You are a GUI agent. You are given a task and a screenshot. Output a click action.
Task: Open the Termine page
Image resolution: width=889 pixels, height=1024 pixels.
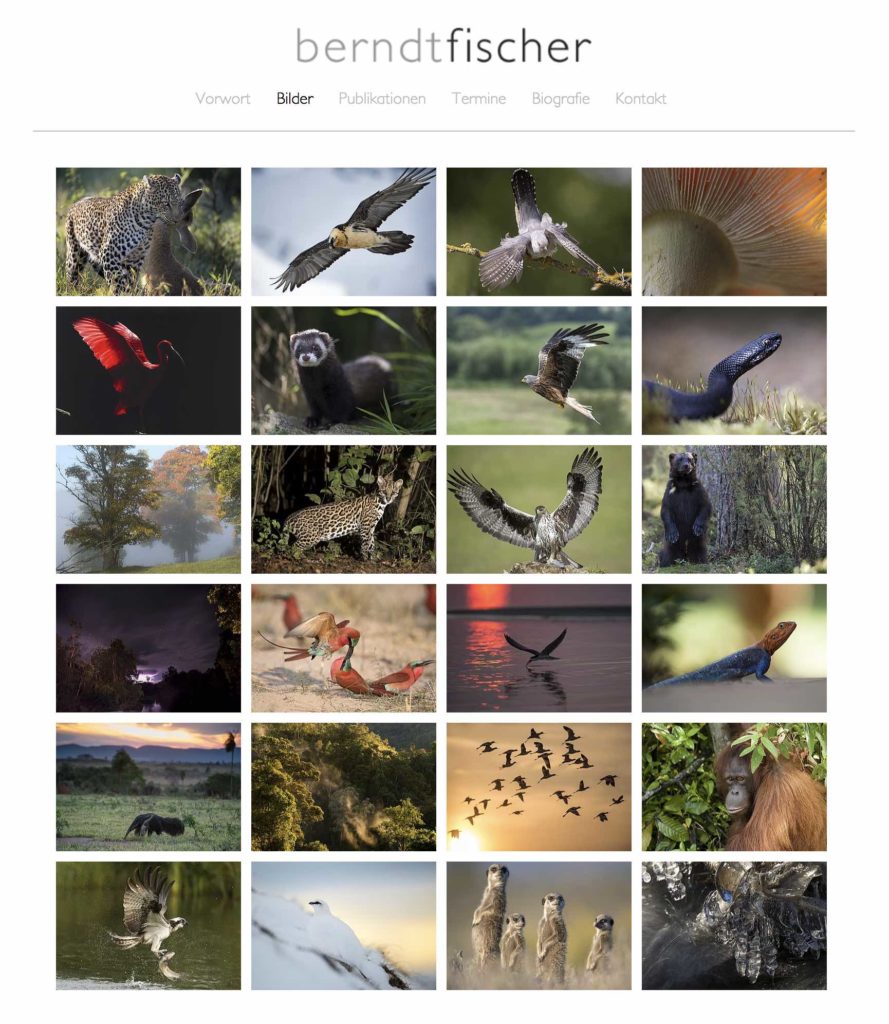coord(479,99)
